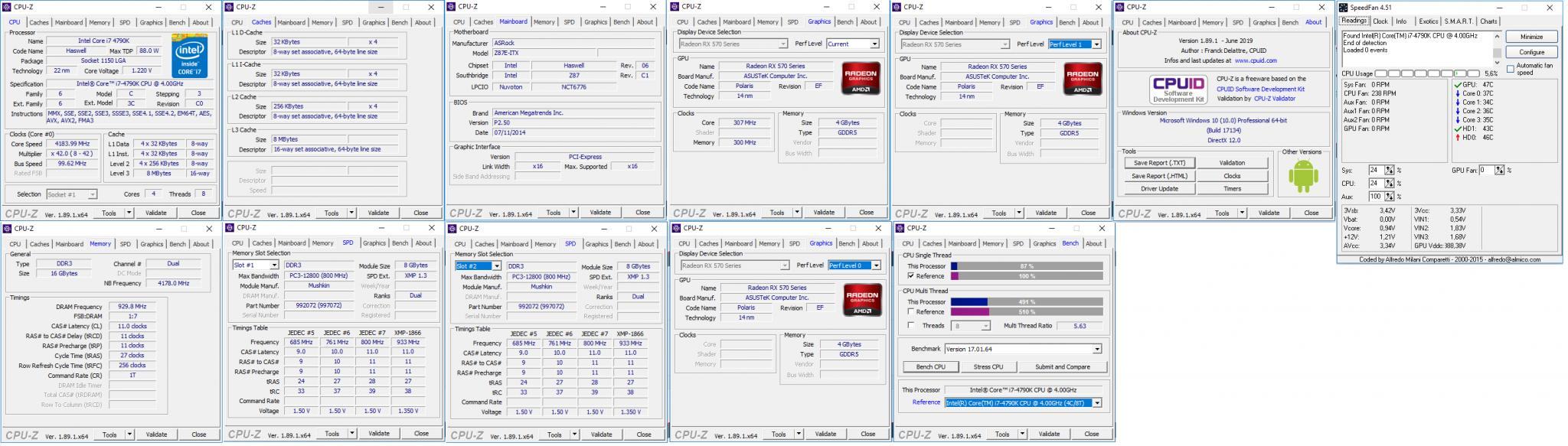Open the Exotics tab in SpeedFan
This screenshot has height=446, width=1568.
(1427, 21)
